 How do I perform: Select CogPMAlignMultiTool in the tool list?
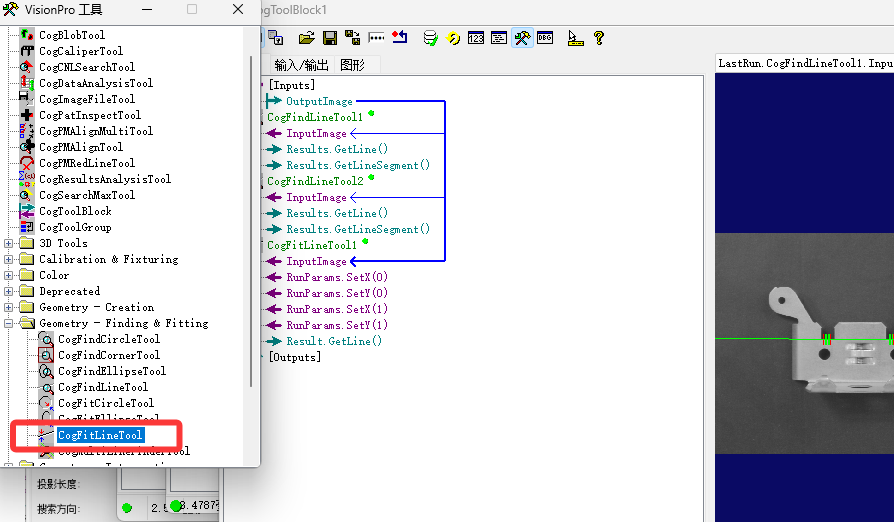point(96,131)
